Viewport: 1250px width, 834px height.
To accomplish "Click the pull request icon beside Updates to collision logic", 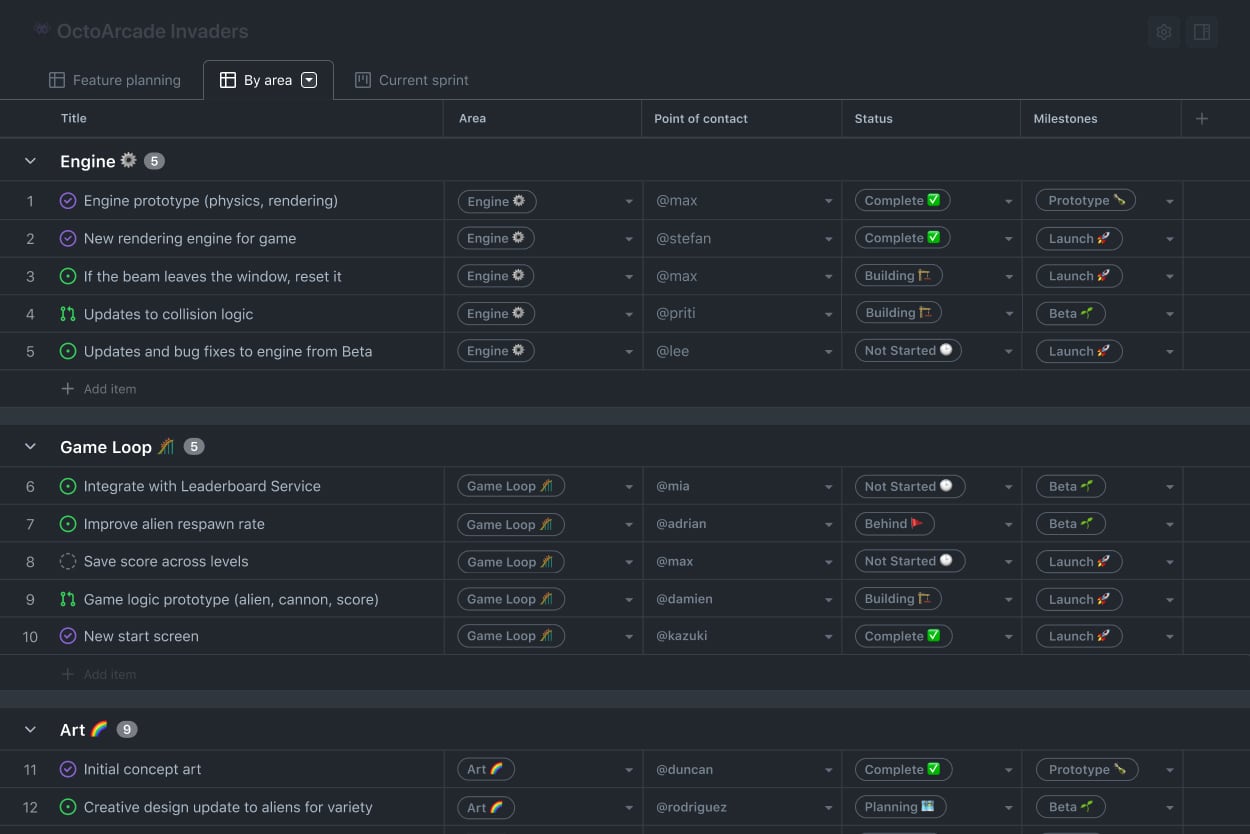I will pyautogui.click(x=67, y=313).
